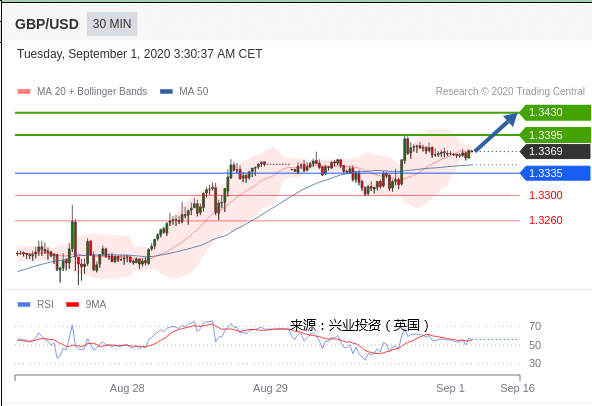Image resolution: width=592 pixels, height=406 pixels.
Task: Click the red 1.3260 support level label
Action: click(546, 220)
